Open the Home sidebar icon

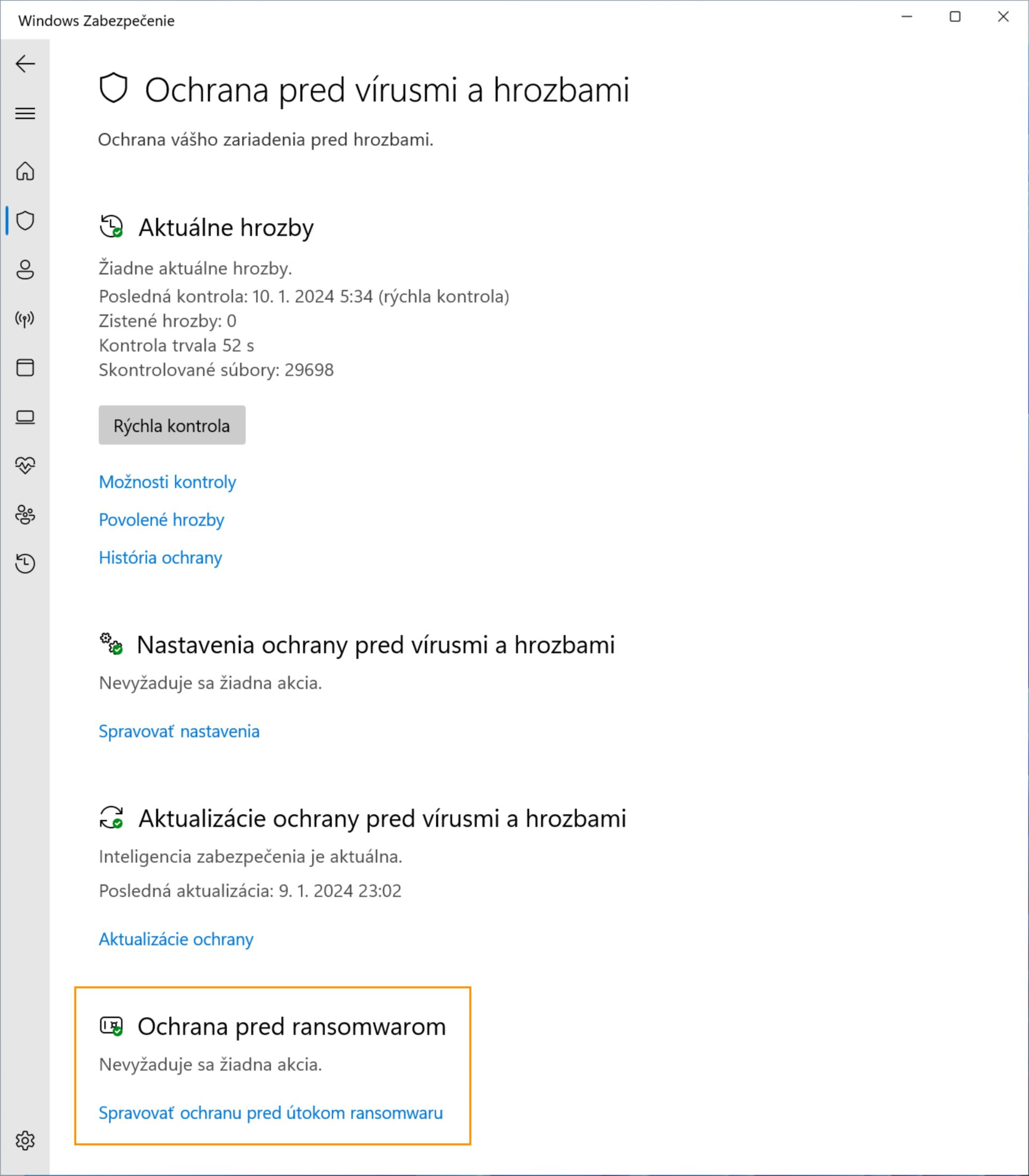[x=25, y=171]
